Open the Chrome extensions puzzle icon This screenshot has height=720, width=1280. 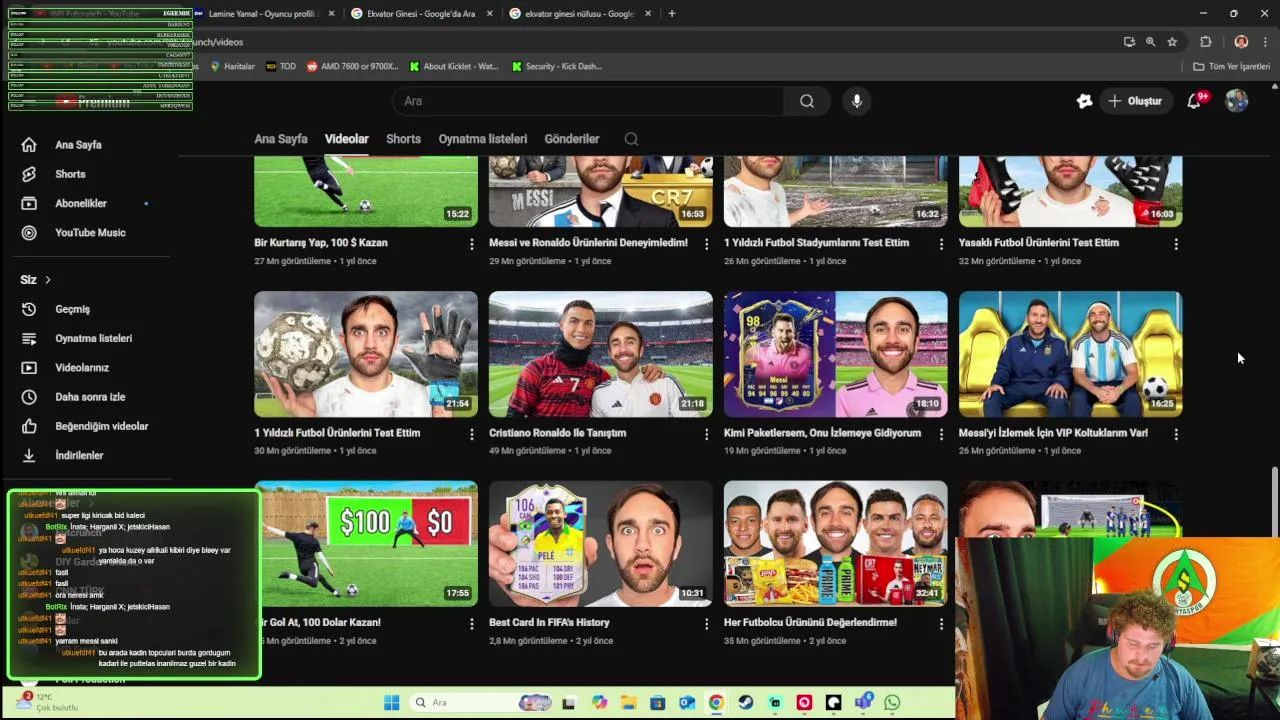click(1205, 42)
